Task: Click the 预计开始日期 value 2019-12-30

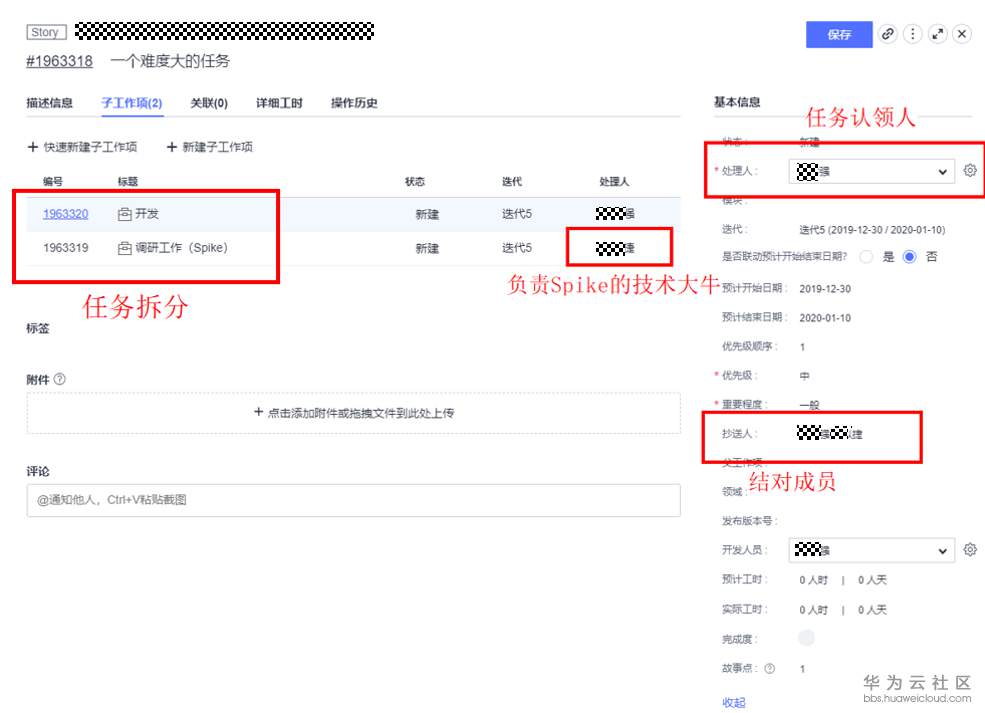Action: click(x=825, y=289)
